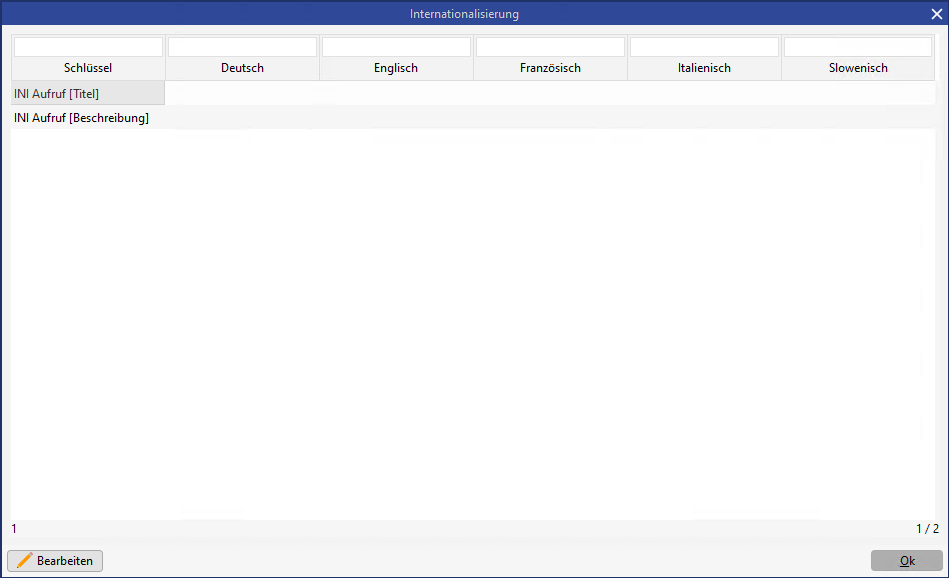Click the 1 / 2 record counter

coord(927,528)
